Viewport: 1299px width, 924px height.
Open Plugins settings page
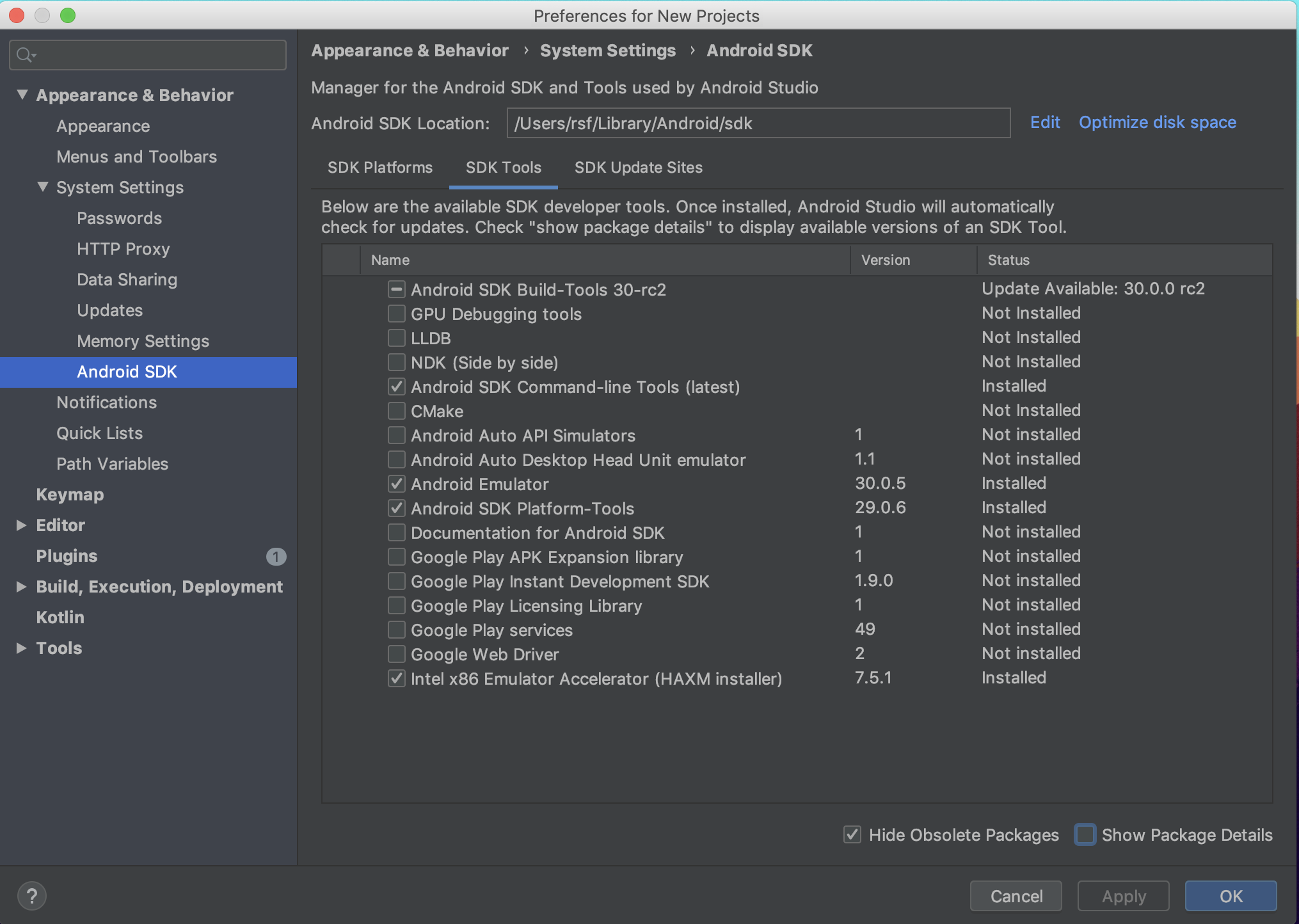click(x=148, y=556)
